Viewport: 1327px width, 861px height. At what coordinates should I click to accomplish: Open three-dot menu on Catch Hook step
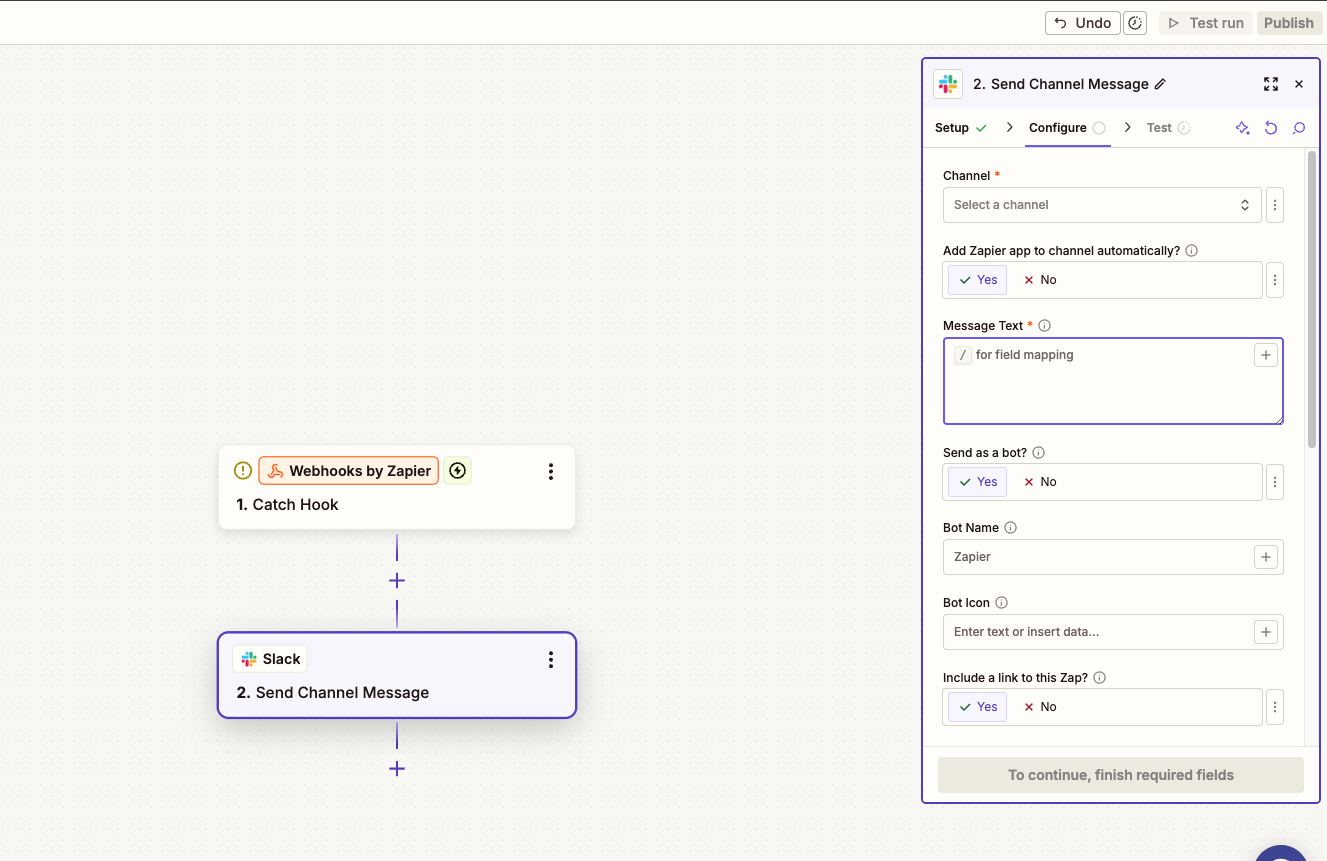(x=551, y=472)
